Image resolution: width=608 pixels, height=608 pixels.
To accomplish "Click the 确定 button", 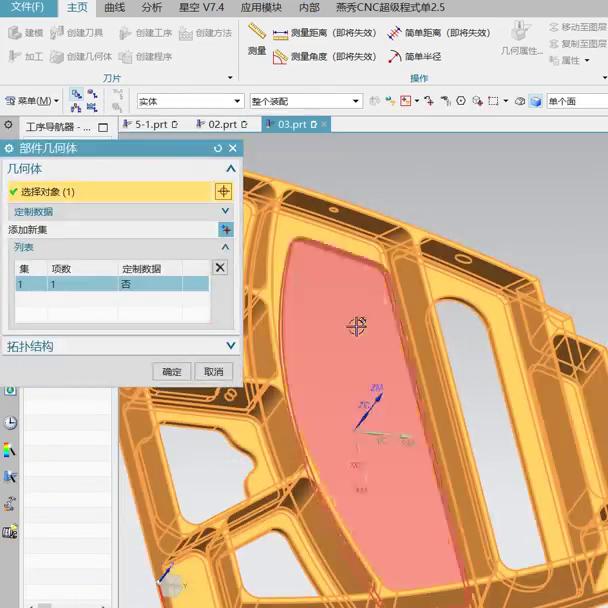I will [x=172, y=371].
